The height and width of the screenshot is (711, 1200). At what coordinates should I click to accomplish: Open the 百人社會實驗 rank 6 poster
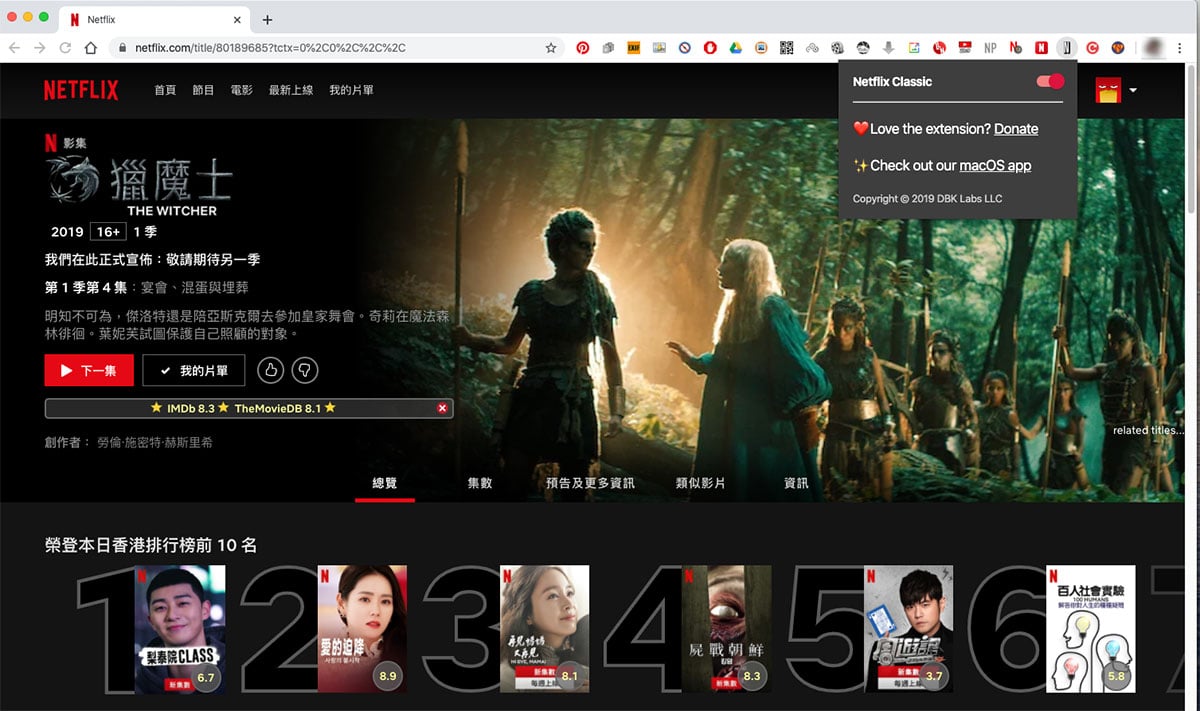click(1091, 629)
